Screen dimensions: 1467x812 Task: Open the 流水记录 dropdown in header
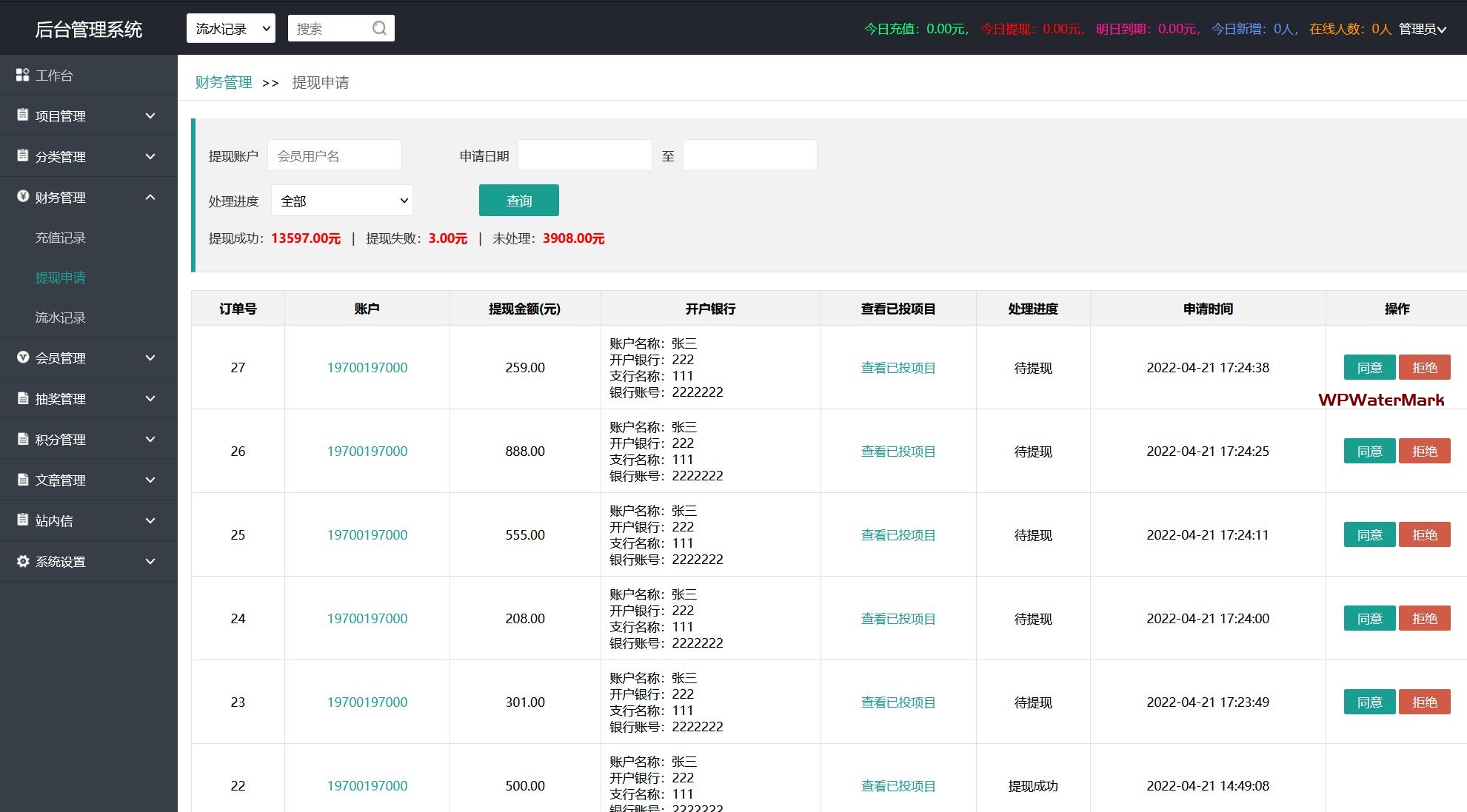230,28
